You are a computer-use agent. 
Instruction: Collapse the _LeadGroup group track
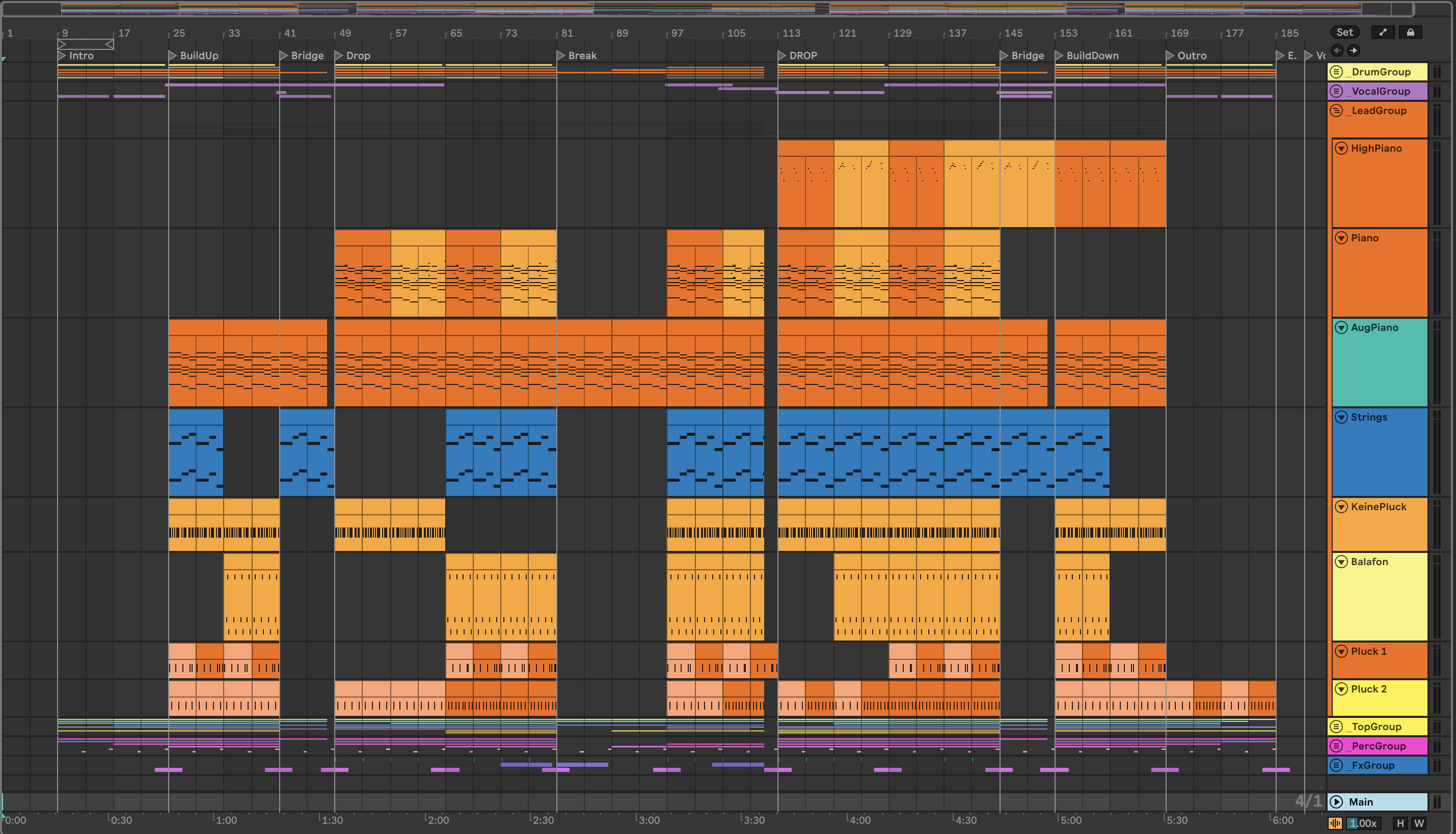pyautogui.click(x=1337, y=110)
